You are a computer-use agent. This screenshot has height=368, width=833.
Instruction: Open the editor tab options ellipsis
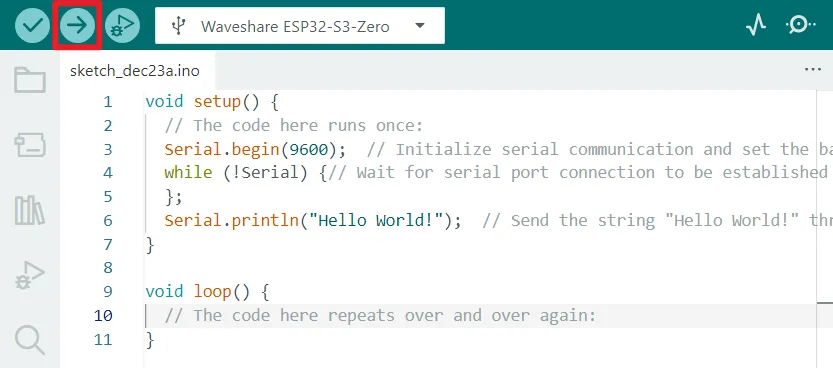[813, 70]
